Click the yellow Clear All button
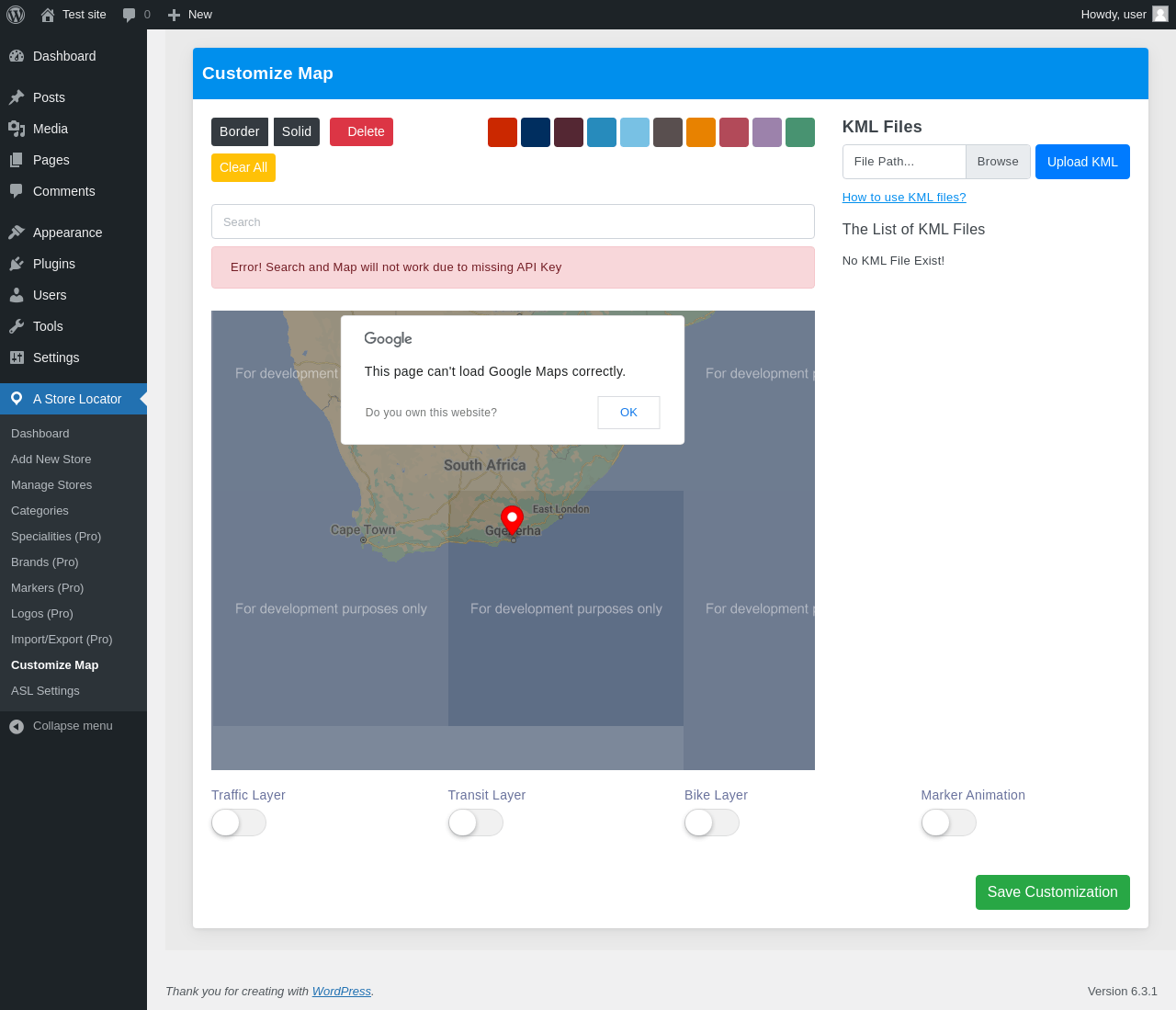The image size is (1176, 1010). pyautogui.click(x=243, y=167)
